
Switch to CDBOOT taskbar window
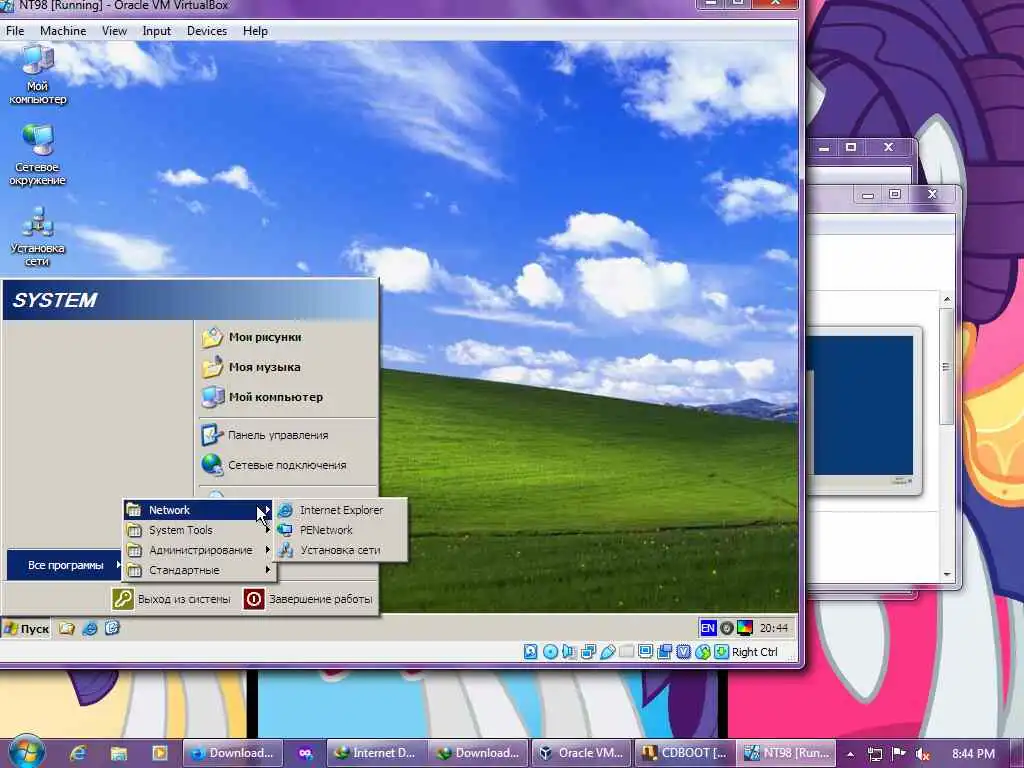point(685,753)
